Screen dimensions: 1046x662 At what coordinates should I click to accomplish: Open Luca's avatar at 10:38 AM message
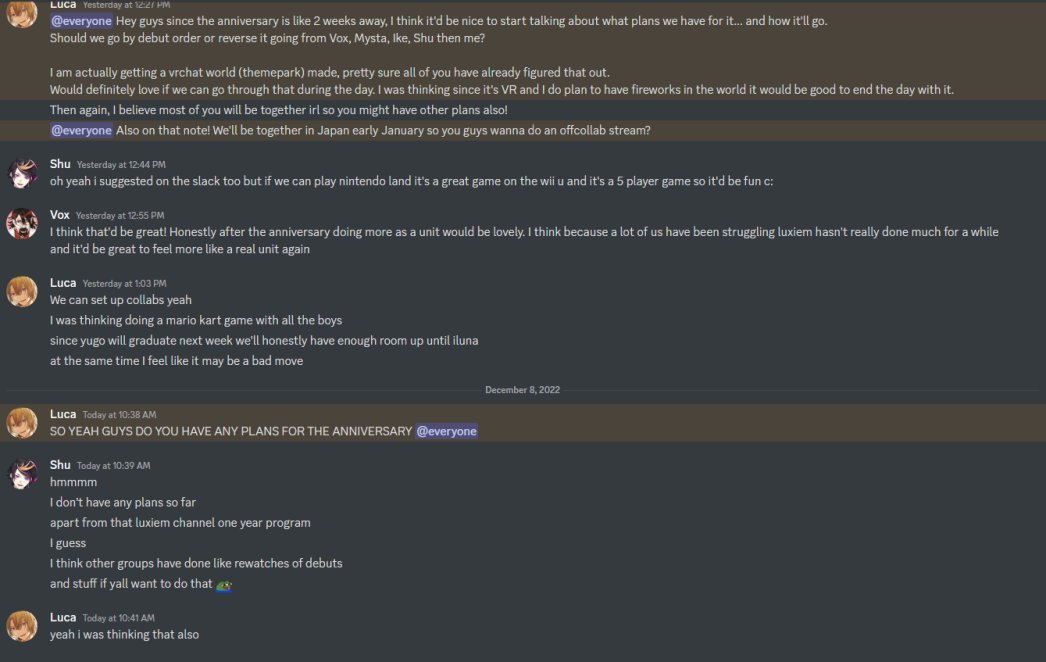pos(21,423)
